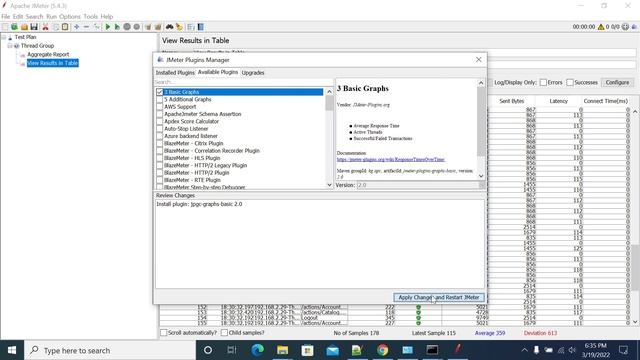Viewport: 640px width, 360px height.
Task: Click the Plugins Manager icon at toolbar far right
Action: click(x=635, y=27)
